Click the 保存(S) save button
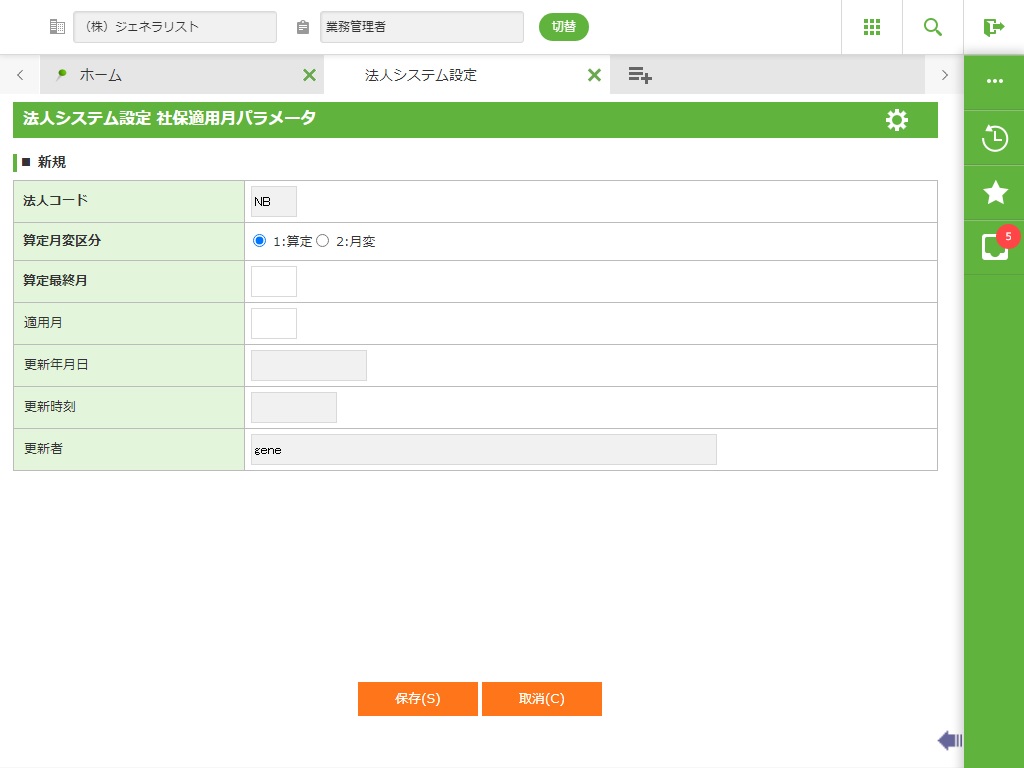1024x768 pixels. coord(417,699)
